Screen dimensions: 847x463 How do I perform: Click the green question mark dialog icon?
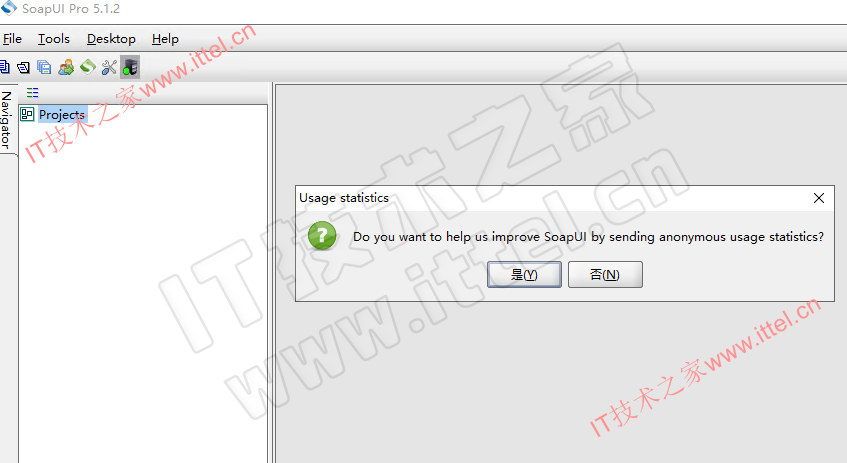[322, 236]
